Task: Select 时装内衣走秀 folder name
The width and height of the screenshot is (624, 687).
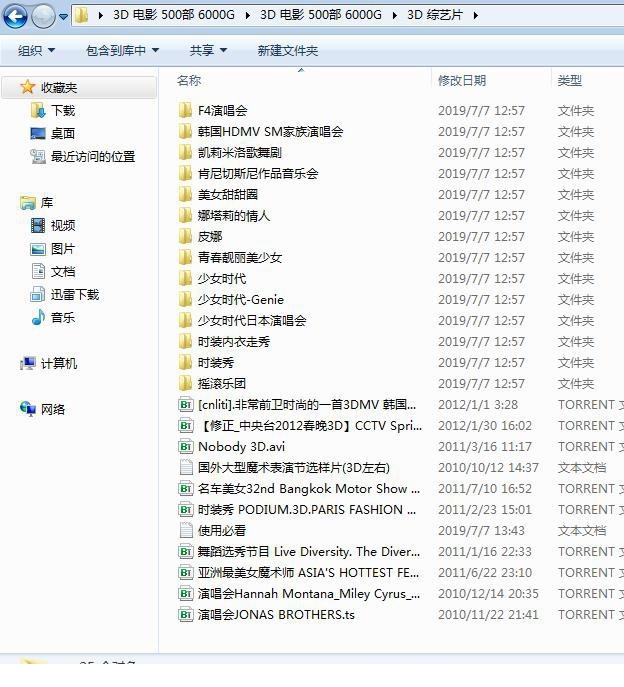Action: (234, 342)
